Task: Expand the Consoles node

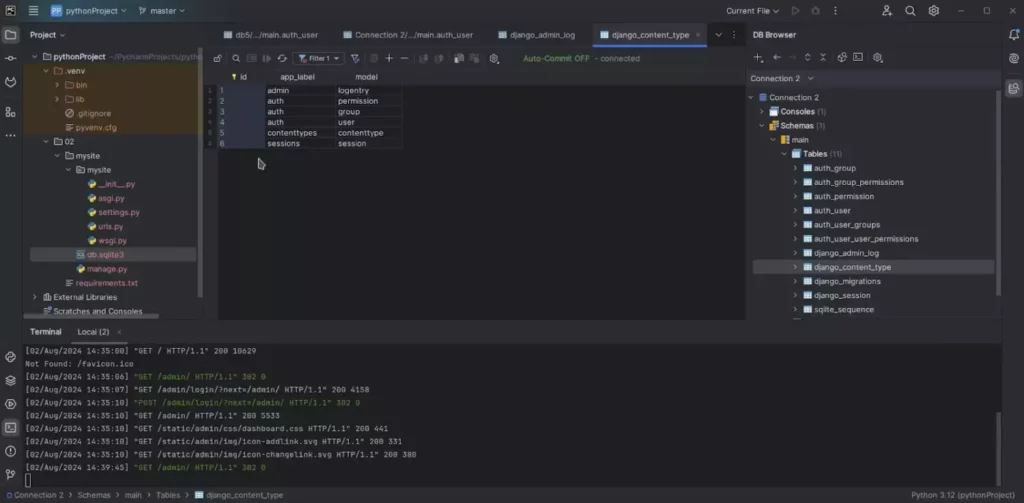Action: (761, 112)
